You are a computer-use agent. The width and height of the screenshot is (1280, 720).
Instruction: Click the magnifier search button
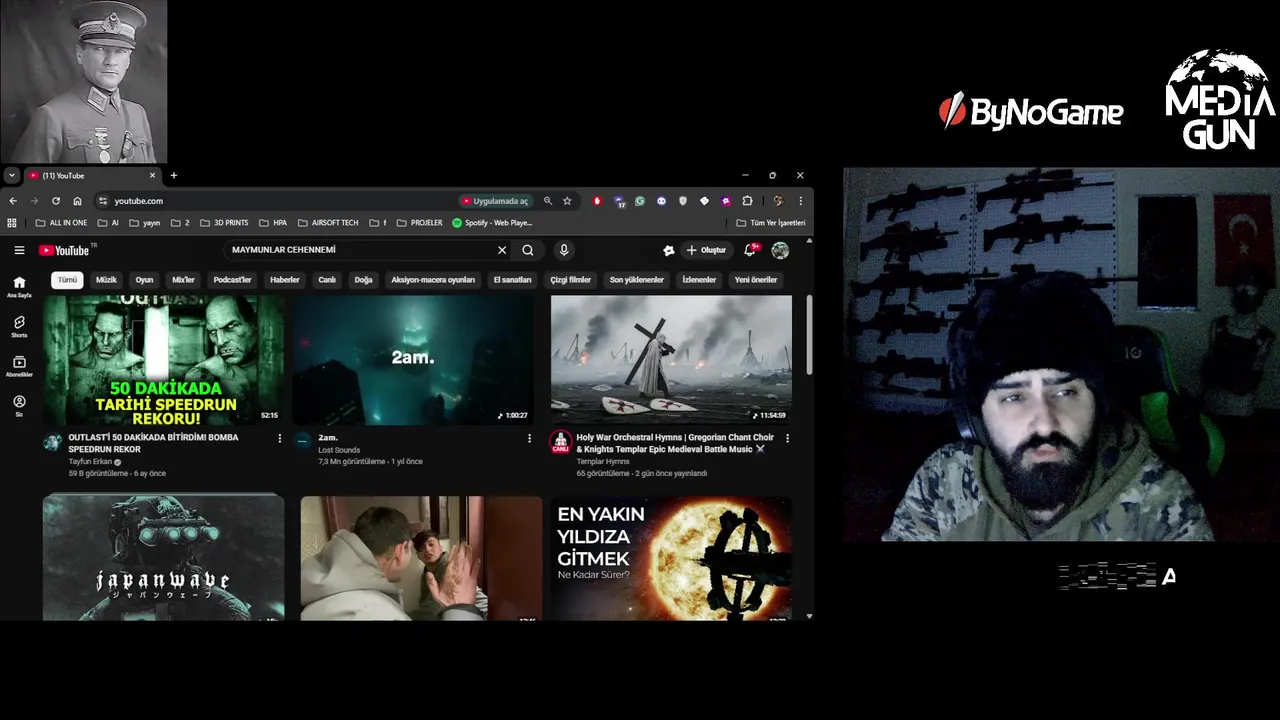pyautogui.click(x=528, y=250)
